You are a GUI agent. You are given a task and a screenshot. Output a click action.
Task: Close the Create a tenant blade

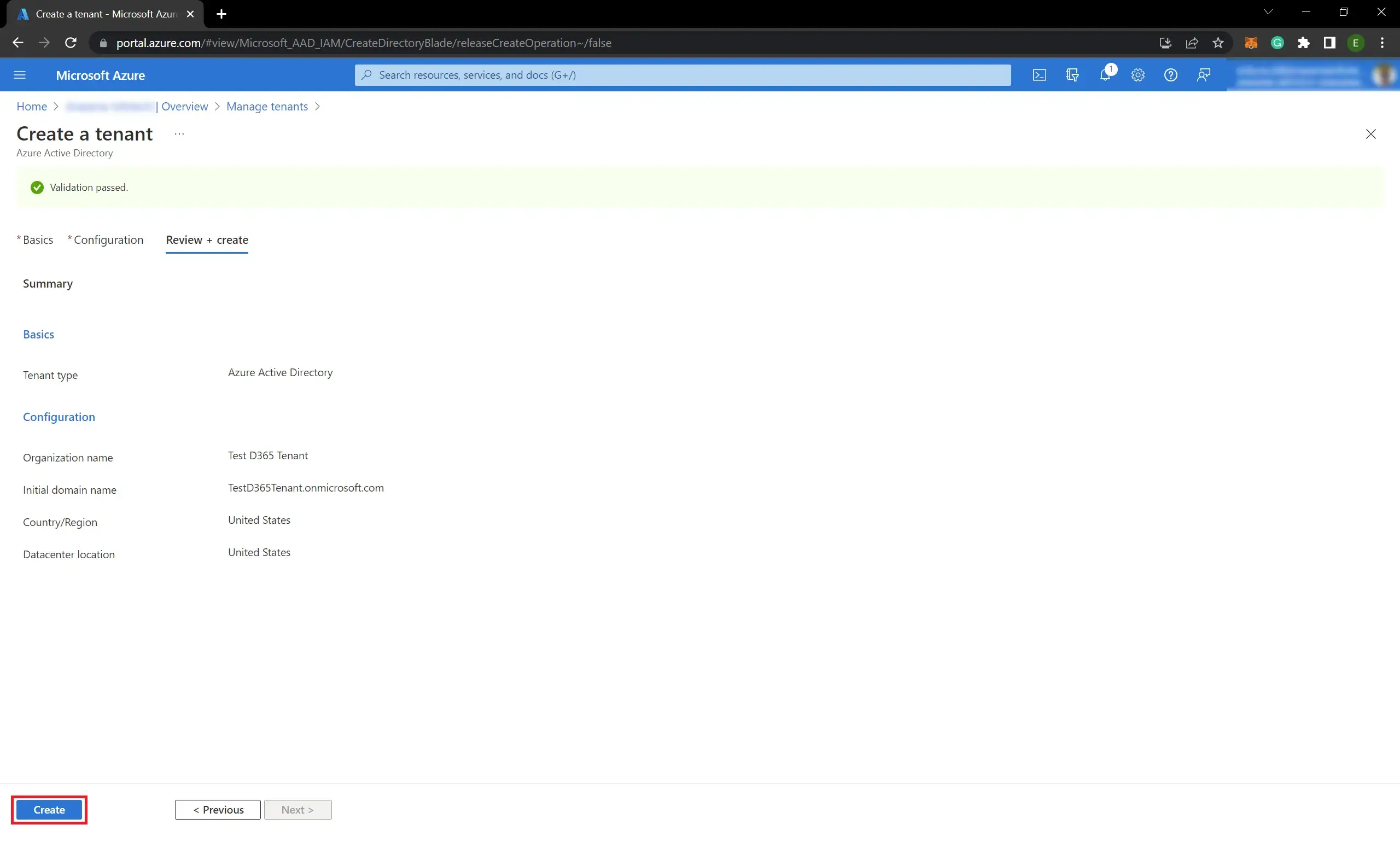tap(1370, 134)
